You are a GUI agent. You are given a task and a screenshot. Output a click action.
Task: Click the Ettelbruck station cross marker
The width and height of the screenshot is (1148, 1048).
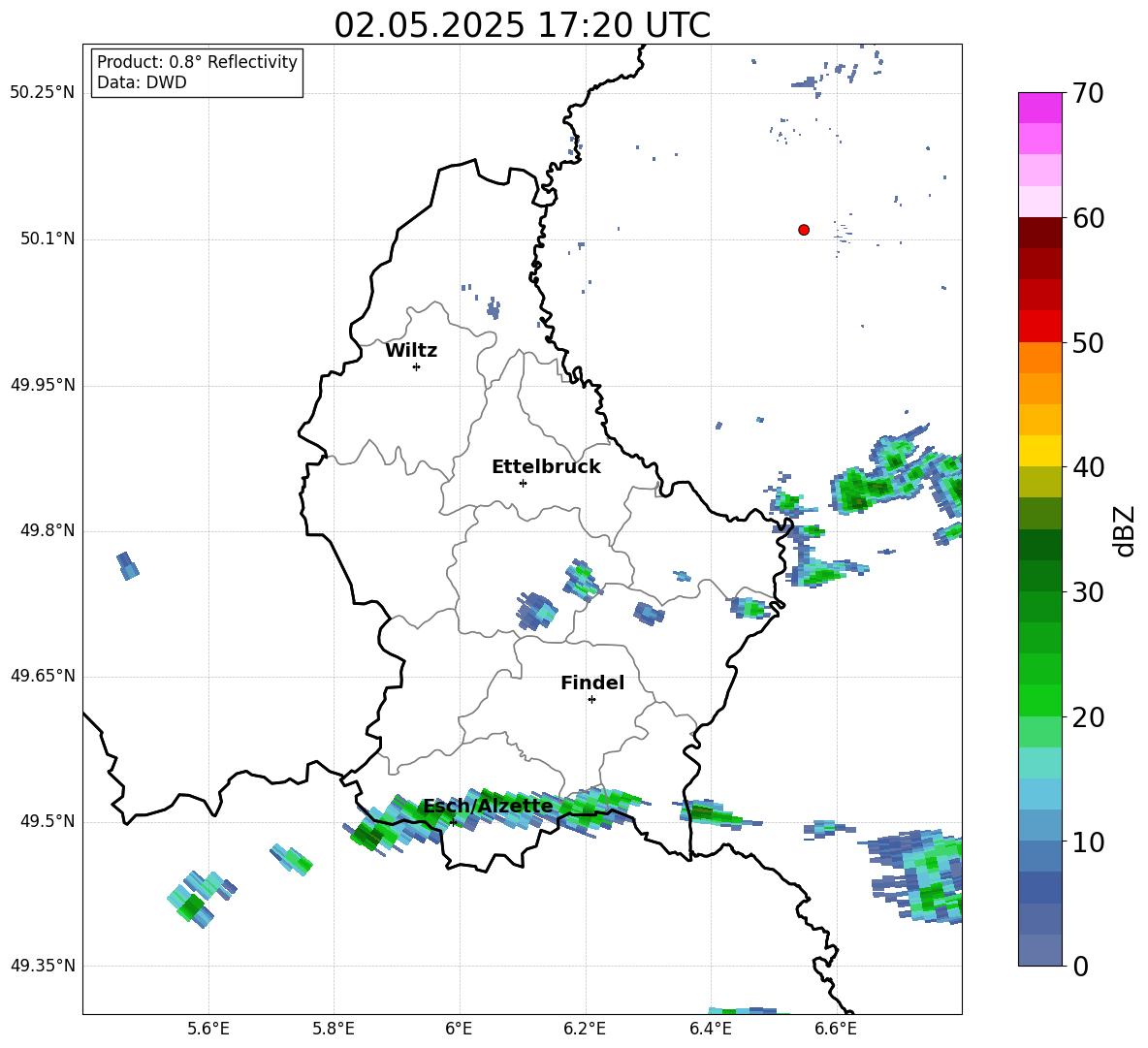(x=523, y=483)
